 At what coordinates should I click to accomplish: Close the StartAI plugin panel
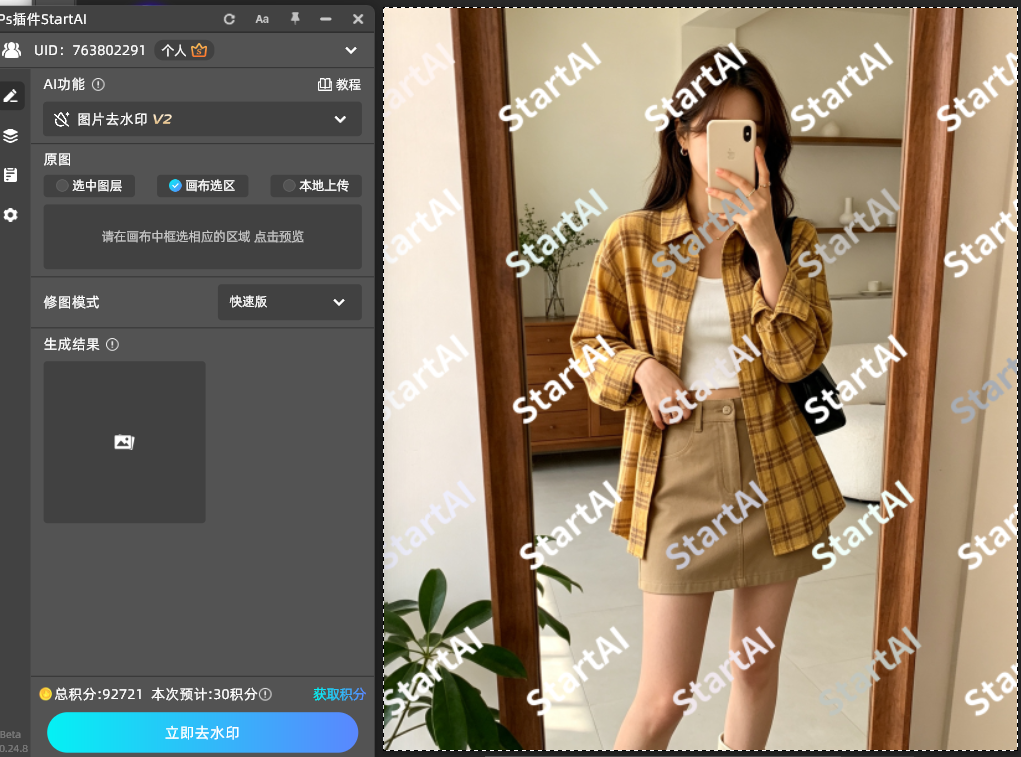tap(358, 19)
